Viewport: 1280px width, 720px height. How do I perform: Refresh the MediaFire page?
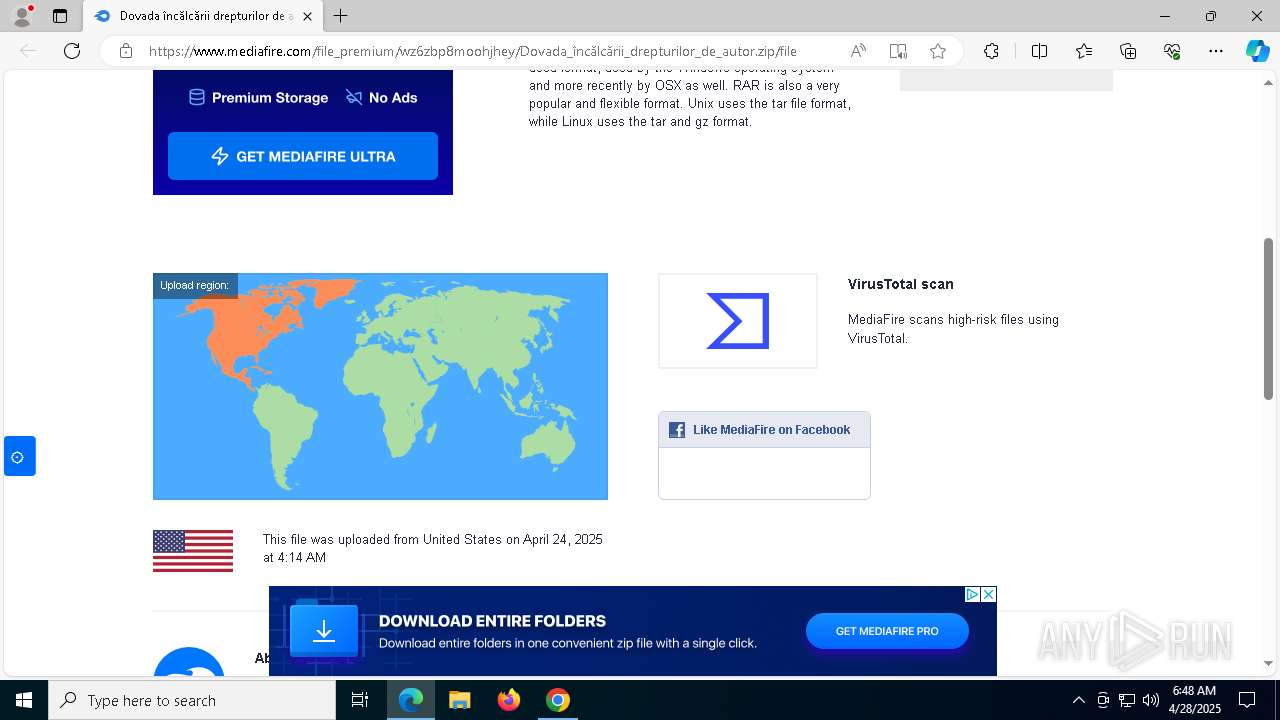coord(72,51)
